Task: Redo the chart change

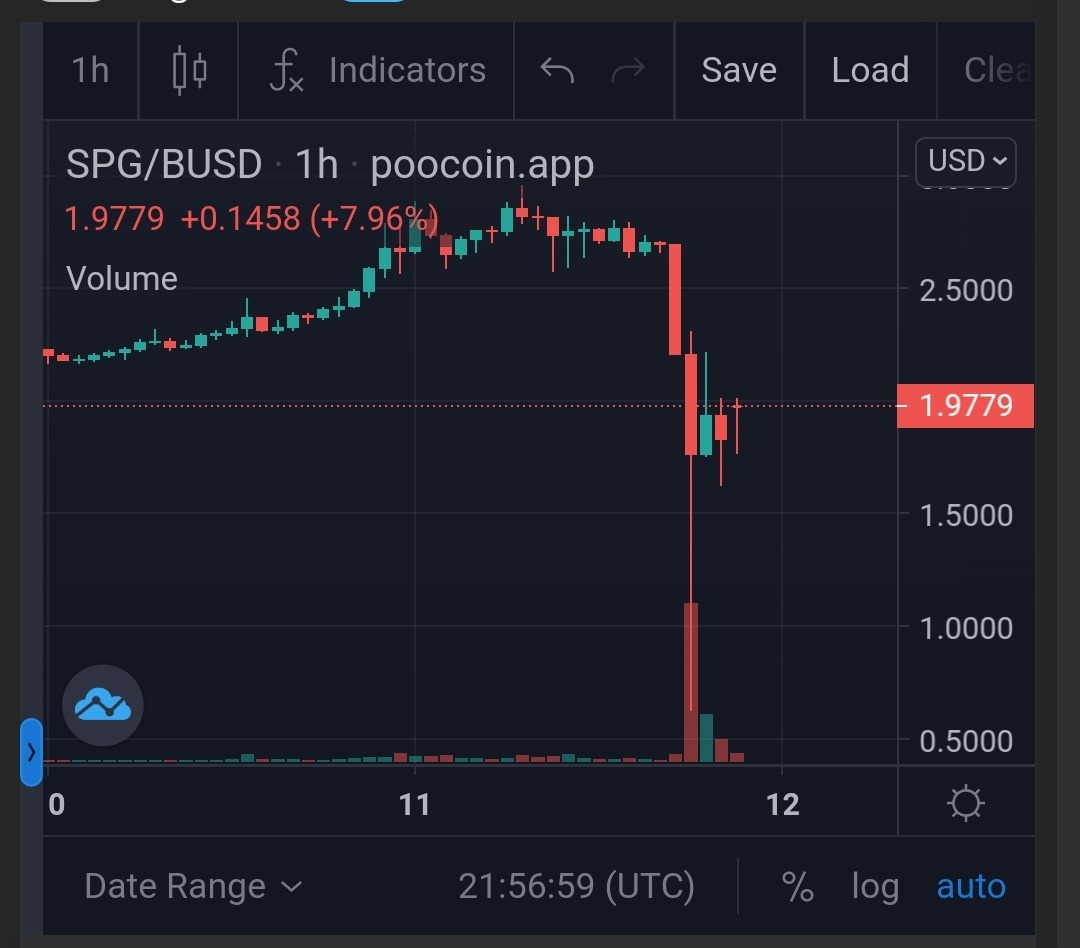Action: (x=628, y=70)
